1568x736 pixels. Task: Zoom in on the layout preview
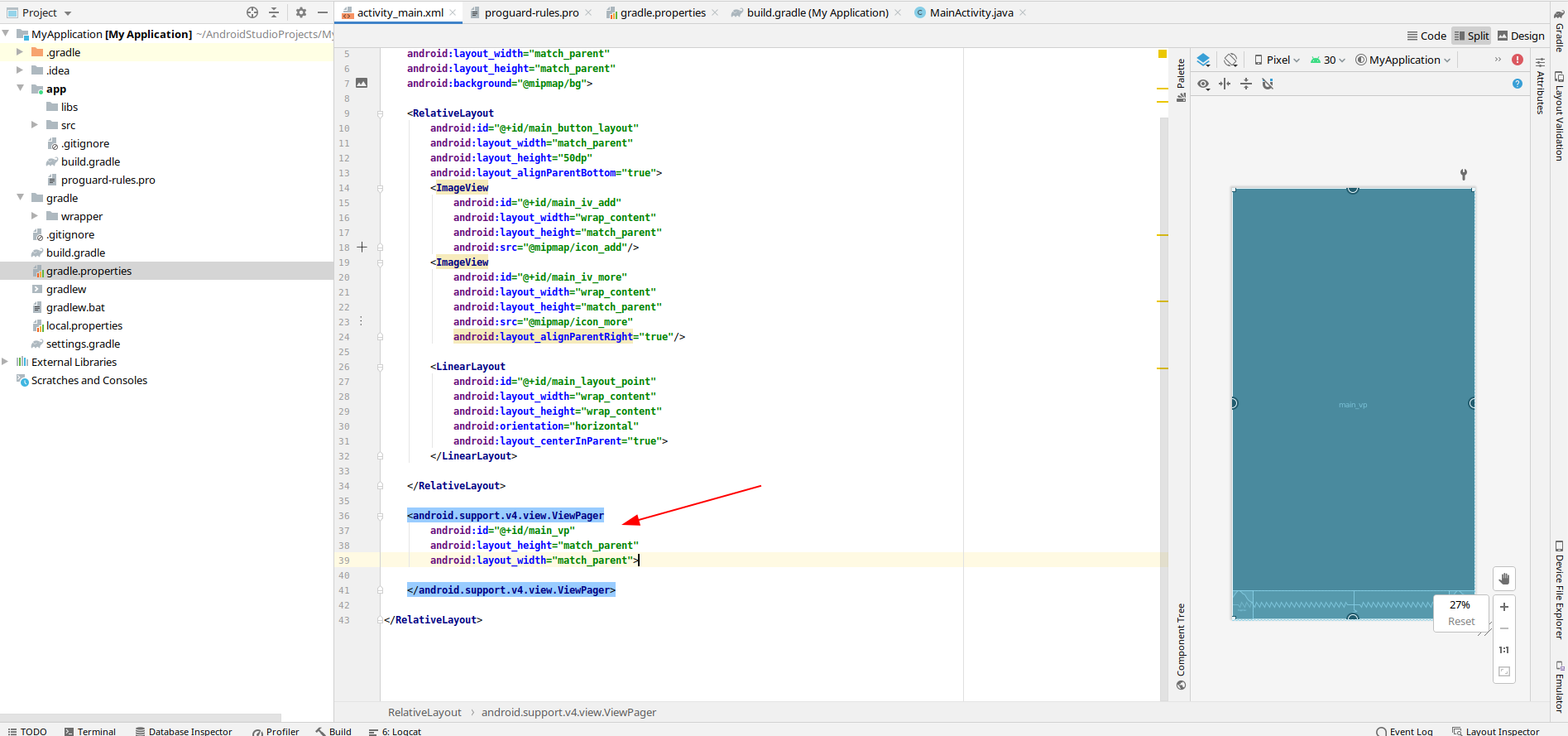click(x=1504, y=607)
